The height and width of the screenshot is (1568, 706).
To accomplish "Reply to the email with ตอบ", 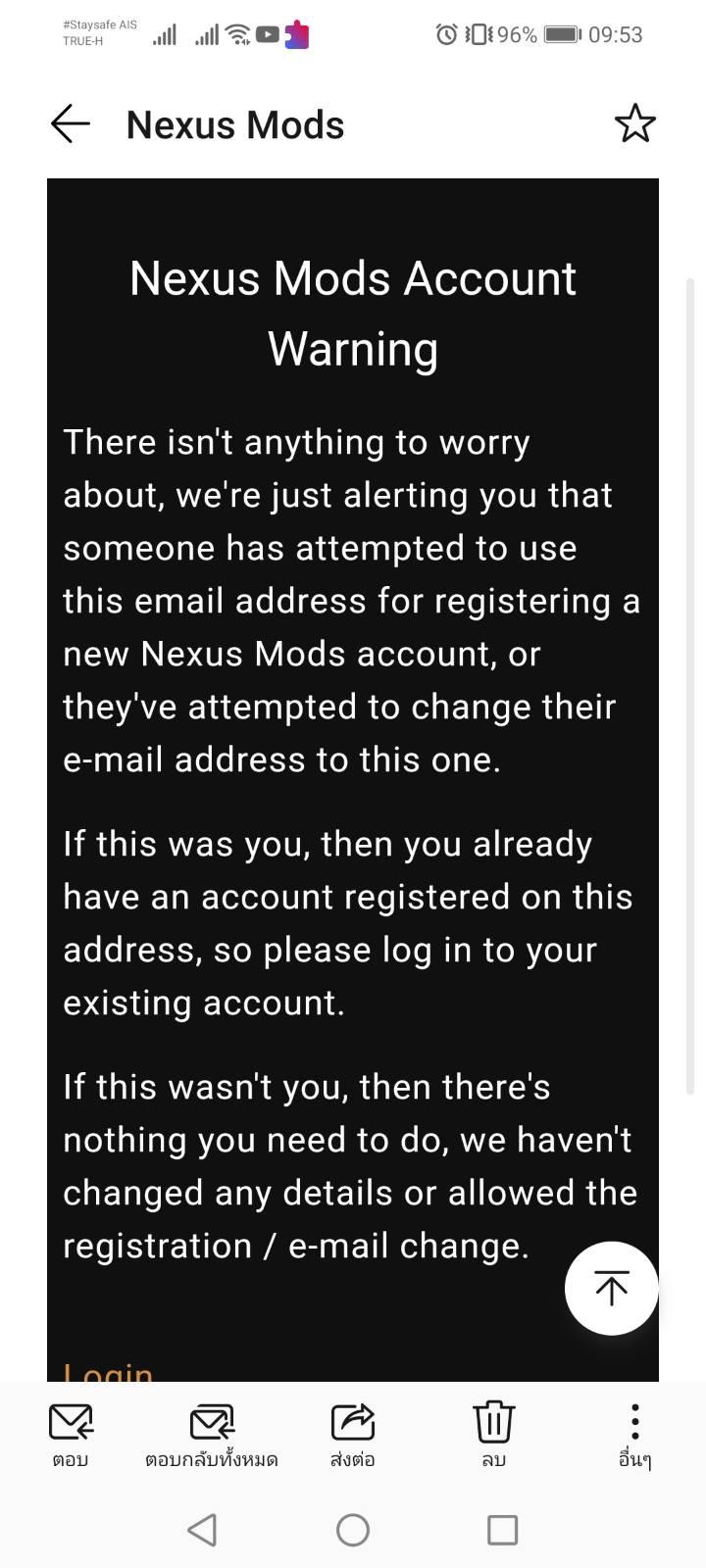I will [x=71, y=1435].
